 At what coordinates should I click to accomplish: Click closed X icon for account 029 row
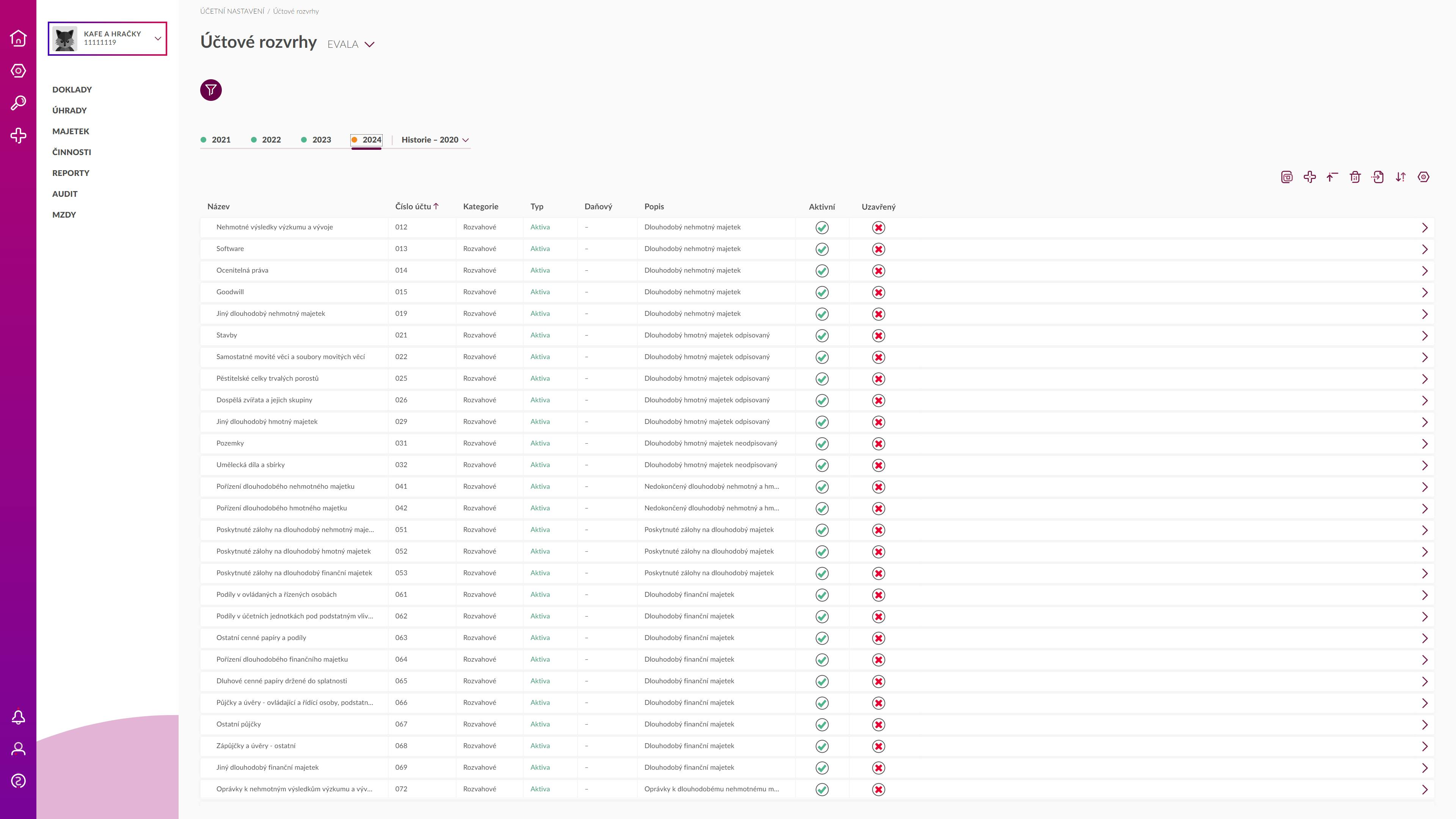879,422
